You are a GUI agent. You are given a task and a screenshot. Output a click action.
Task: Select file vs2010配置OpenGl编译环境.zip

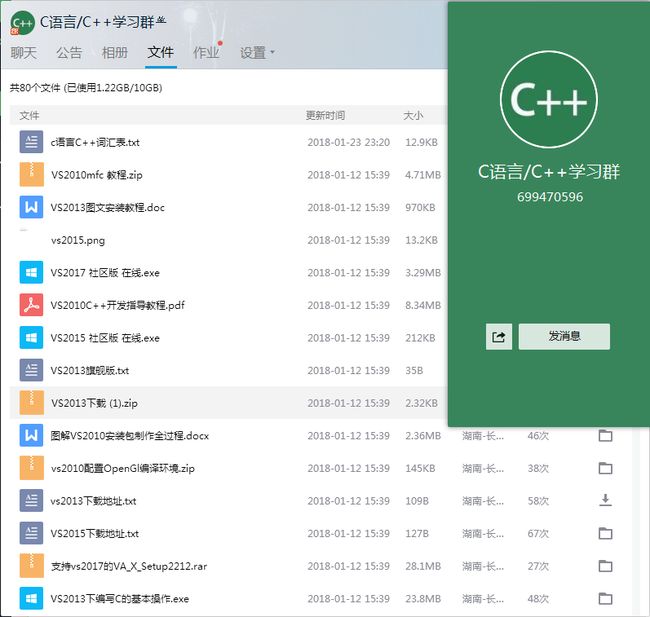click(x=122, y=468)
